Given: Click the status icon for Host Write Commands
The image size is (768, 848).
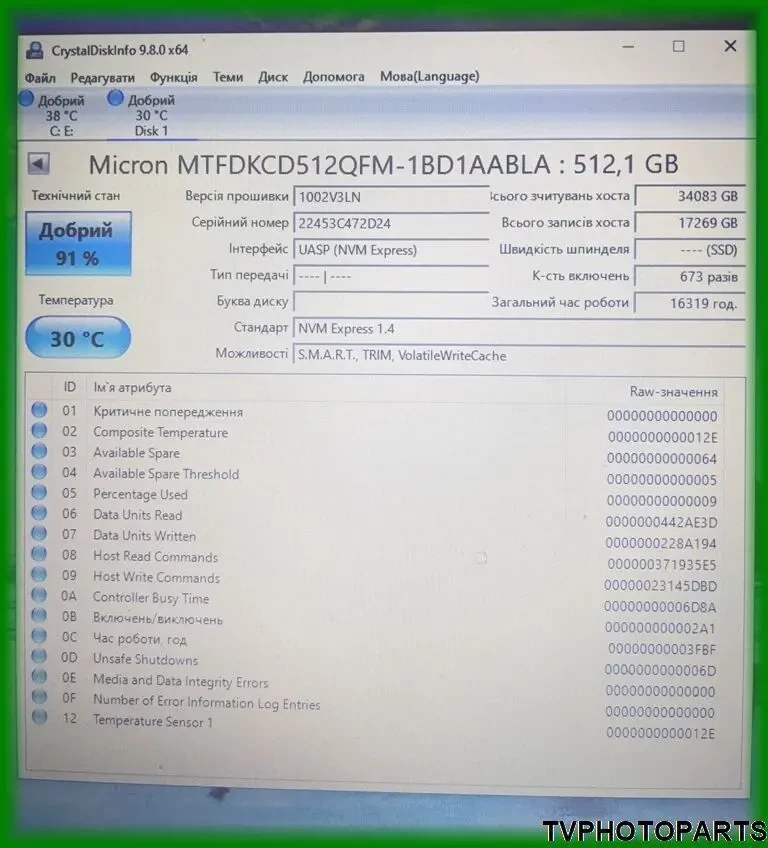Looking at the screenshot, I should (x=39, y=574).
